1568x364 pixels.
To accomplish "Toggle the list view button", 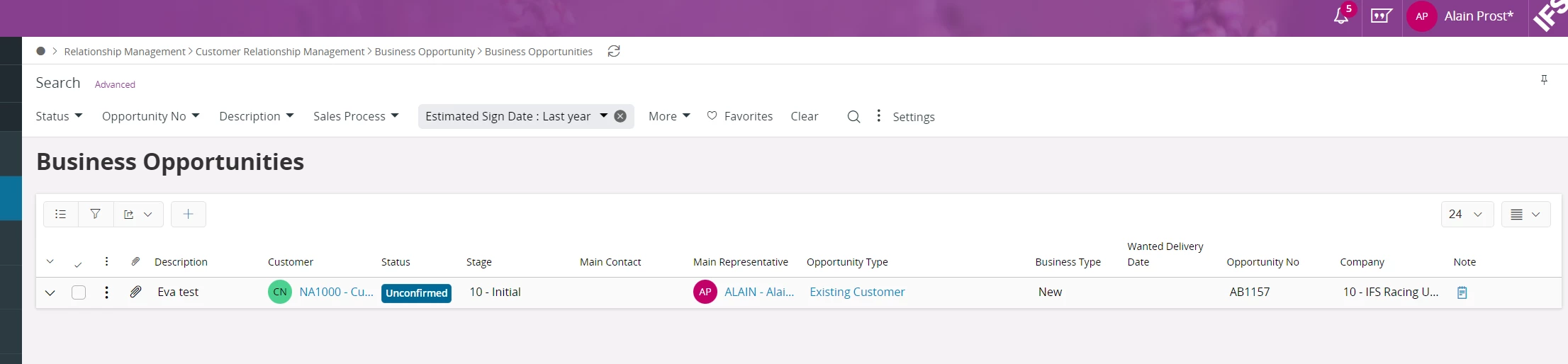I will point(61,214).
